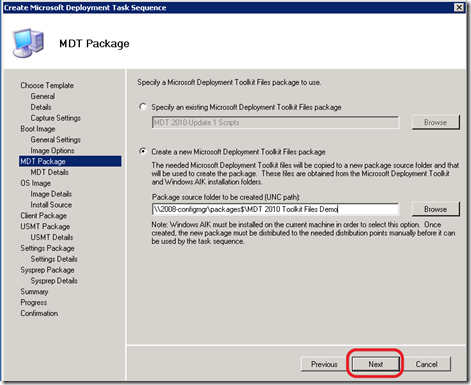This screenshot has height=385, width=471.
Task: Open the MDT Details step
Action: (49, 172)
